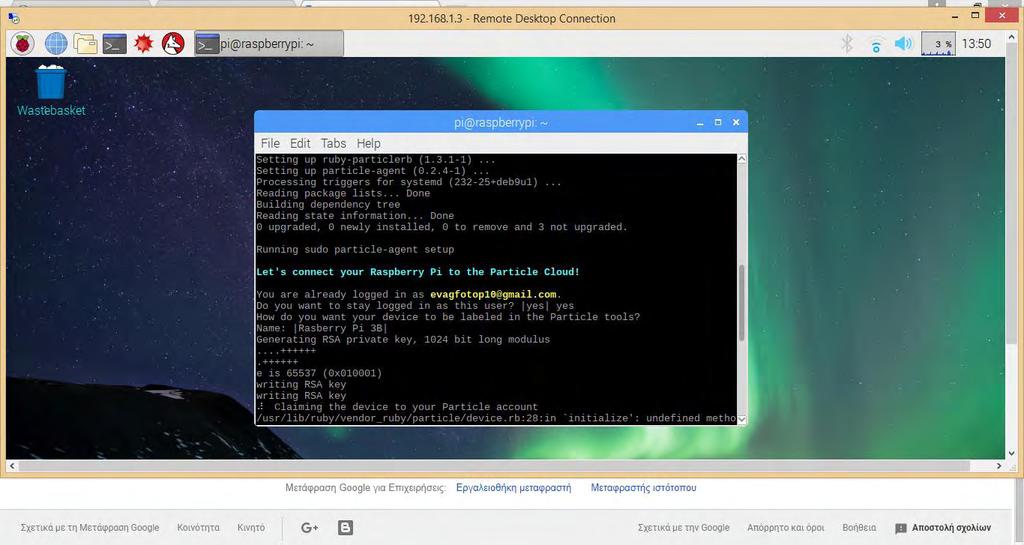Restore down the Remote Desktop Connection window
This screenshot has height=545, width=1024.
tap(975, 16)
